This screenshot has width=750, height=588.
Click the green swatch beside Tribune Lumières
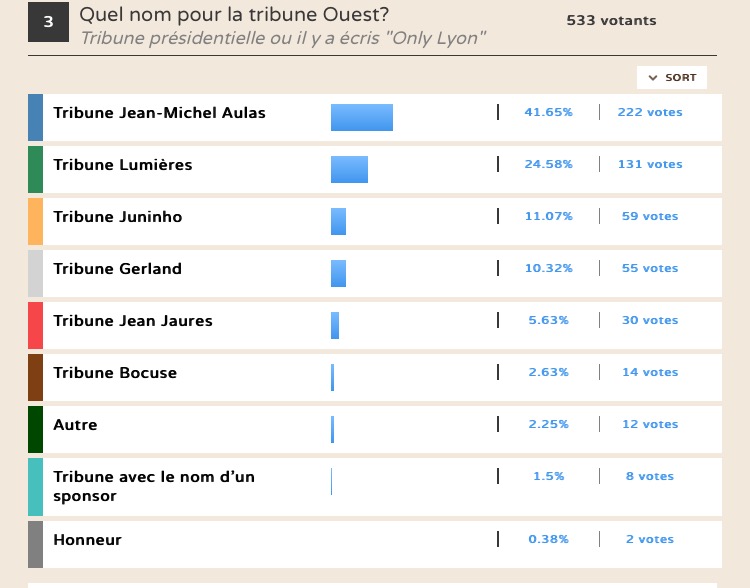36,169
